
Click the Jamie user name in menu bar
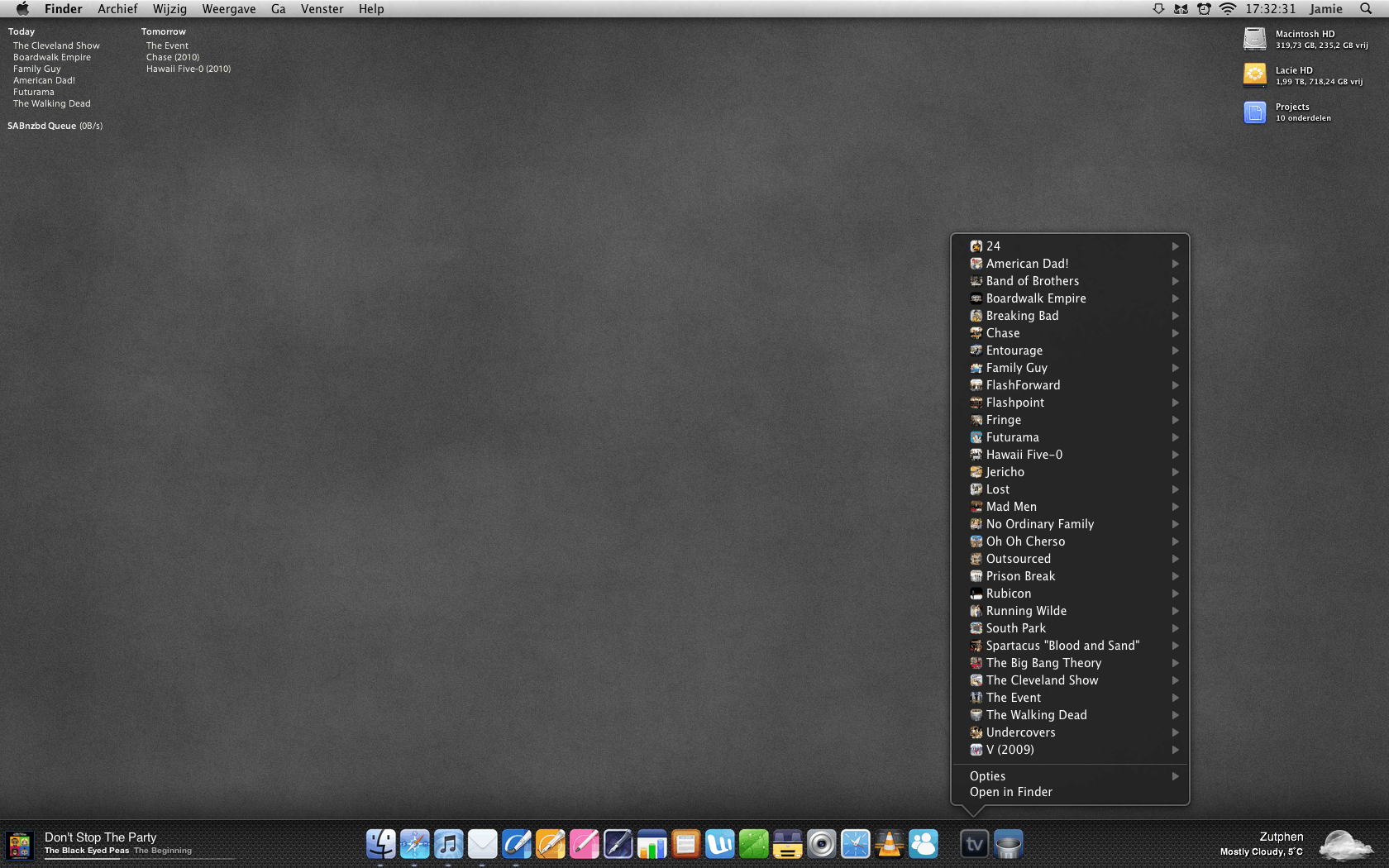1325,9
